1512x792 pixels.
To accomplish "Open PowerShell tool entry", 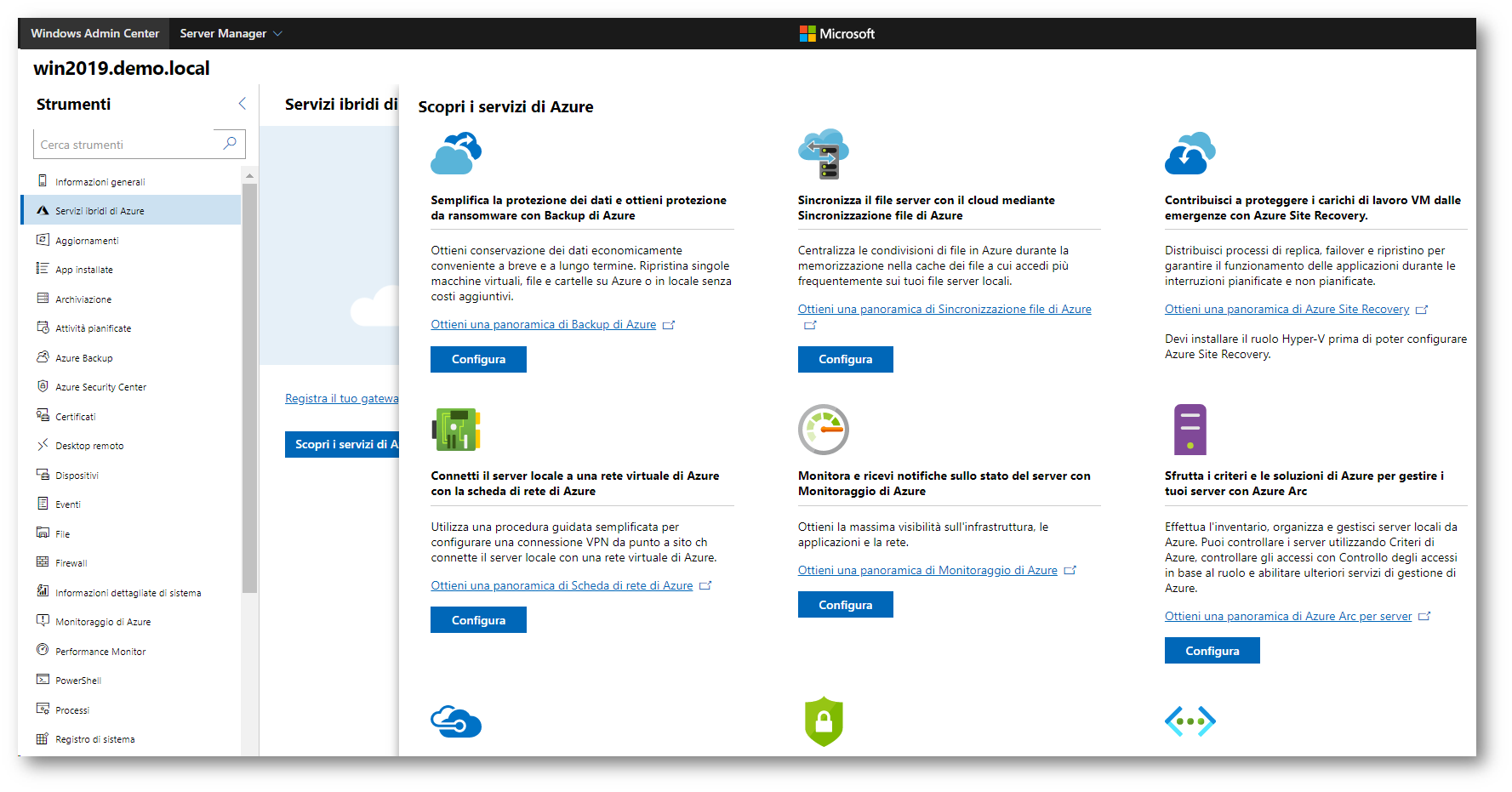I will coord(131,681).
